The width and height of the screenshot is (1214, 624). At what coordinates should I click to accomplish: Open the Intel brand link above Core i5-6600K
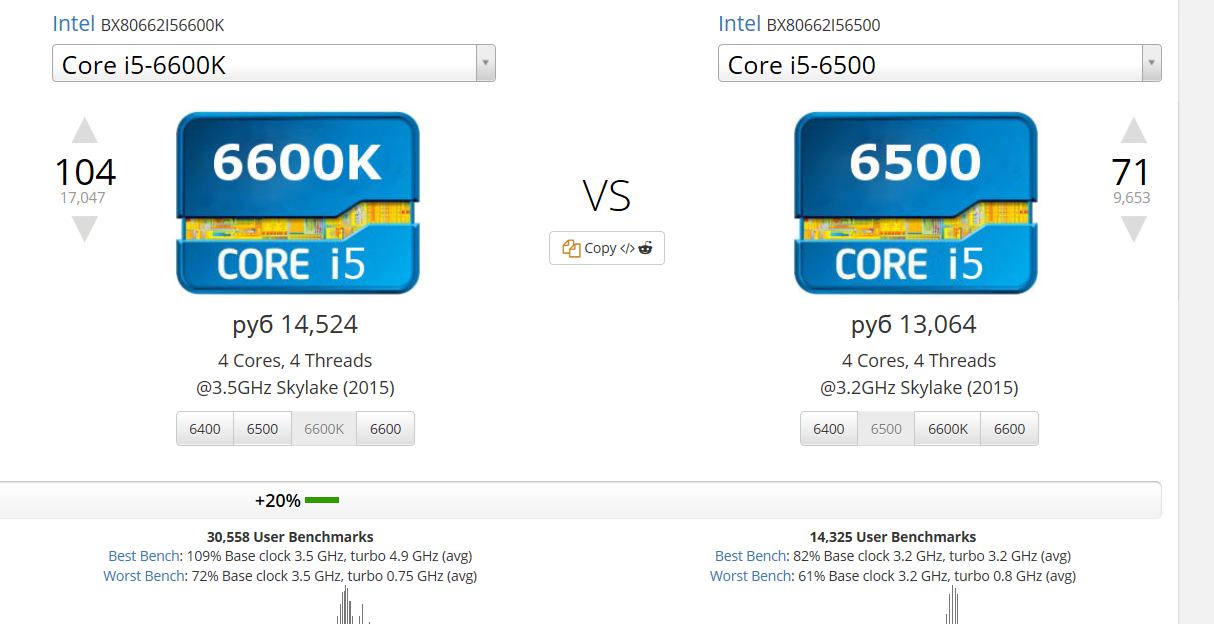[74, 24]
